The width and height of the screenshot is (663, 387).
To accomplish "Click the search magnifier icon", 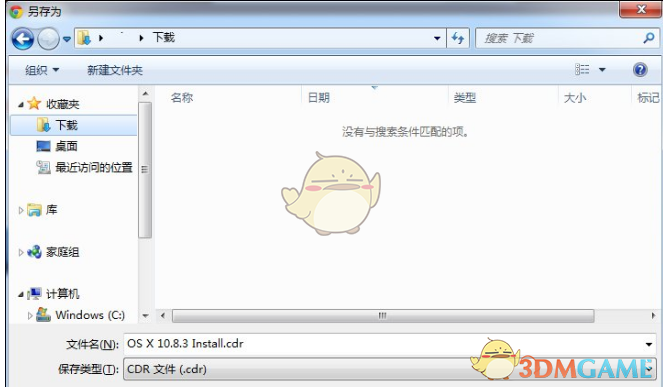I will (x=649, y=38).
